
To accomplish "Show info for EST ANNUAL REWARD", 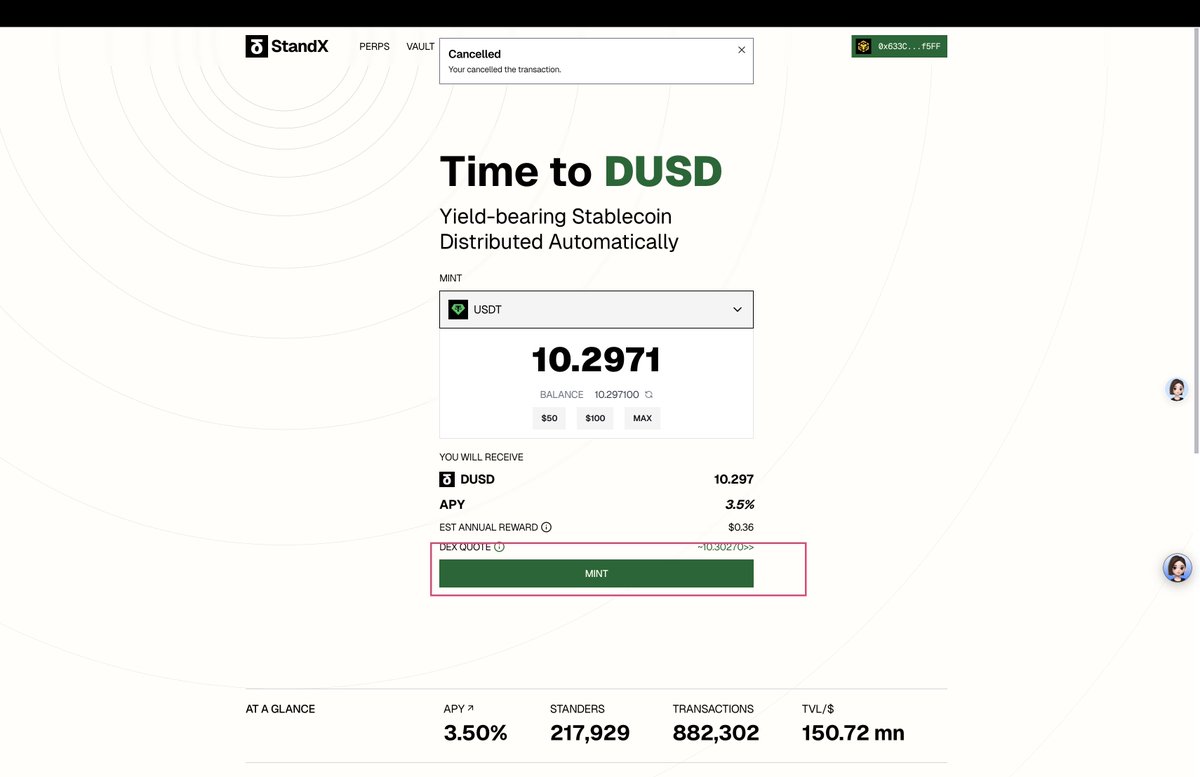I will click(546, 527).
